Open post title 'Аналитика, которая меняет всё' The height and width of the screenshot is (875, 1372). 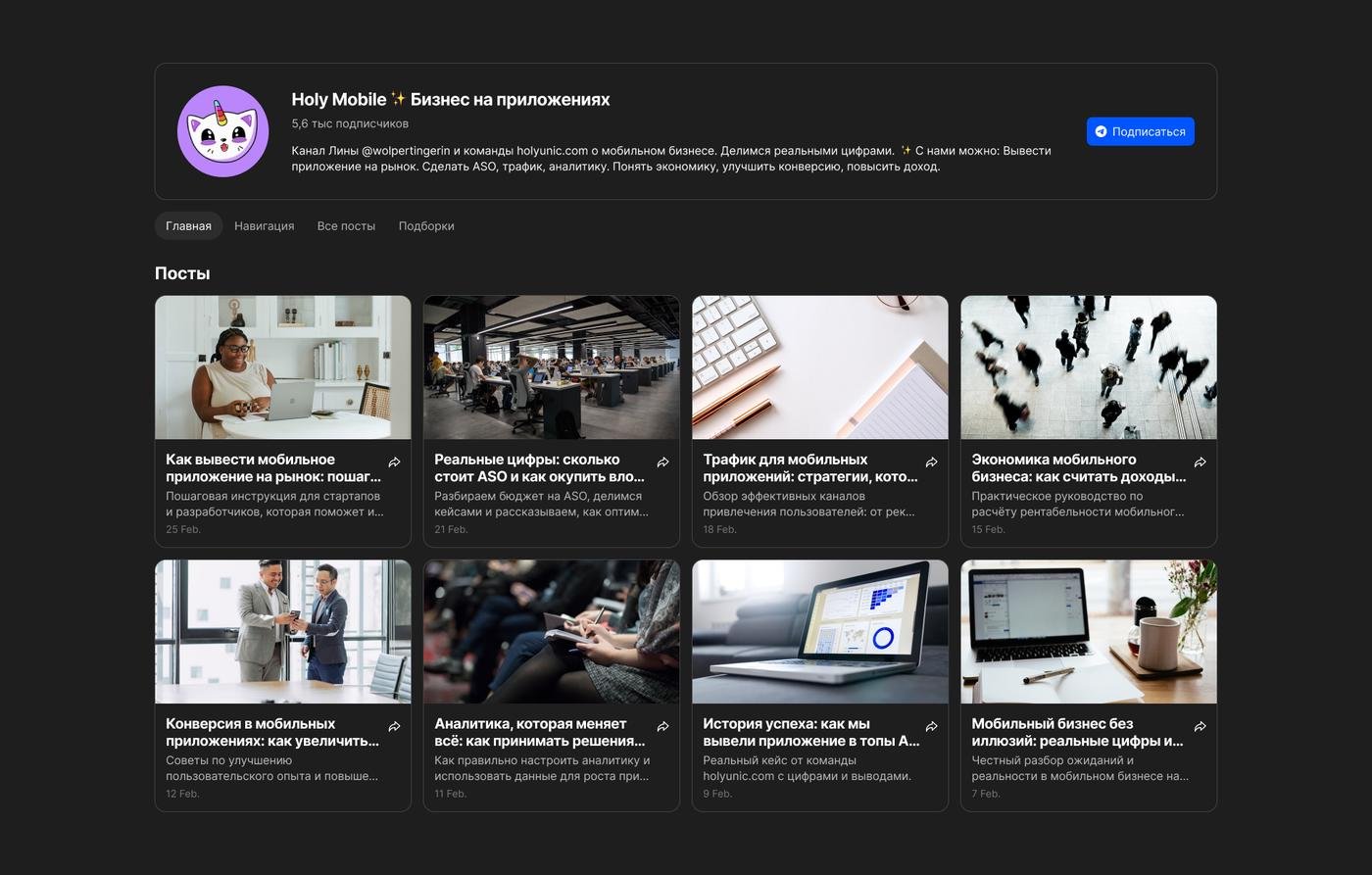click(x=539, y=732)
